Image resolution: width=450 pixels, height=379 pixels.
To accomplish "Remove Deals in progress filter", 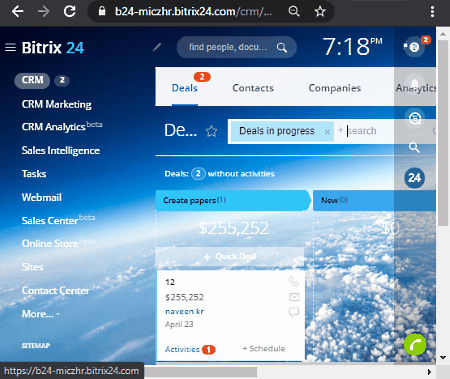I will coord(327,132).
